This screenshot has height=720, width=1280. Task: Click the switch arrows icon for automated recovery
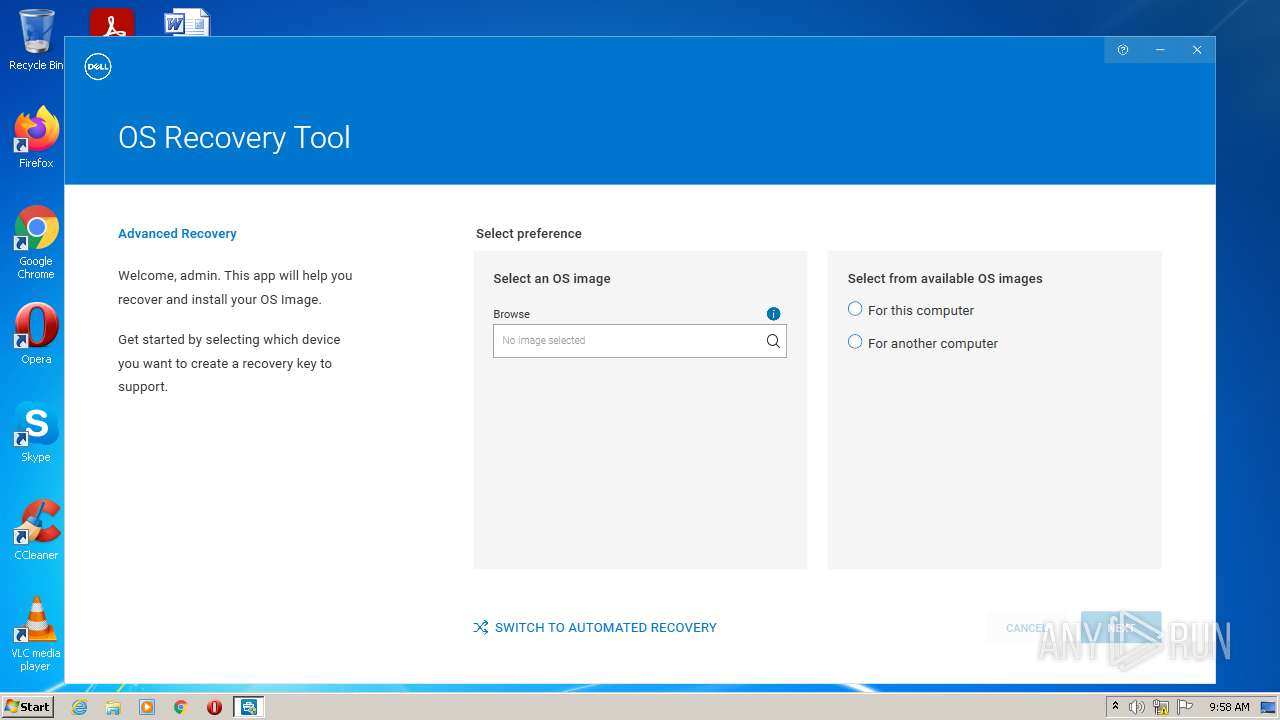click(481, 628)
